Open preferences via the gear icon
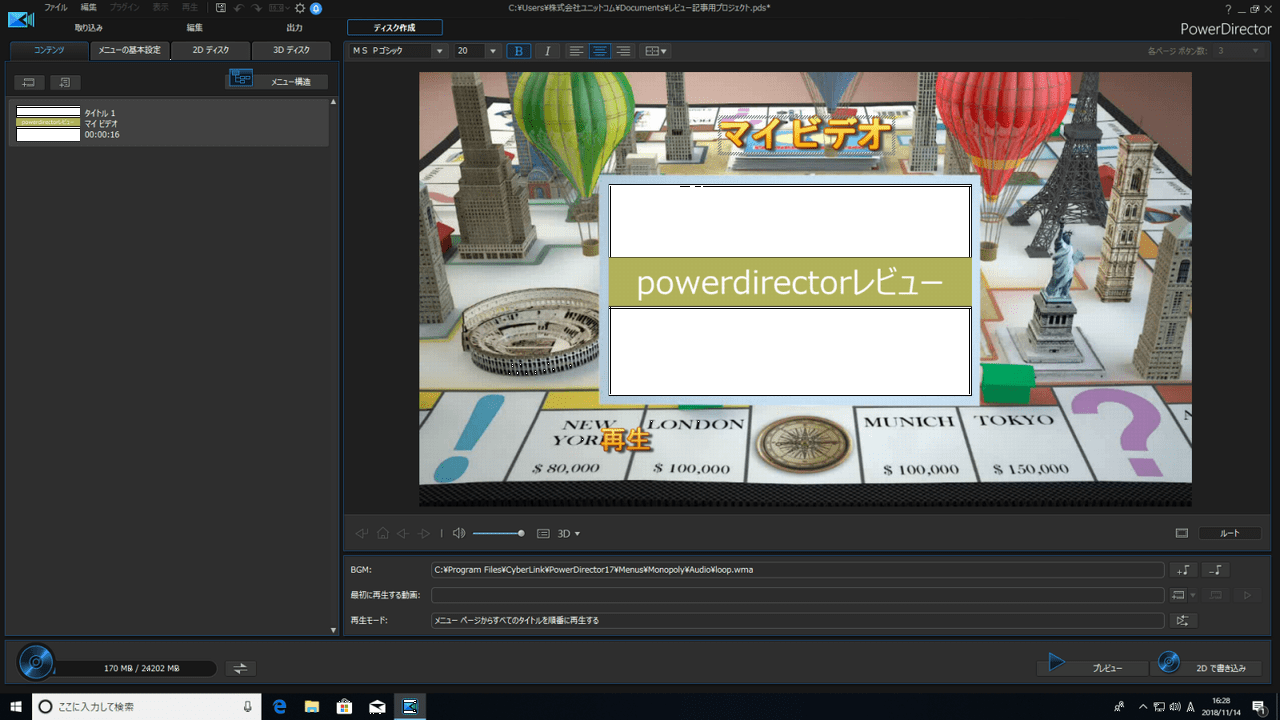Screen dimensions: 1280x720 point(300,7)
